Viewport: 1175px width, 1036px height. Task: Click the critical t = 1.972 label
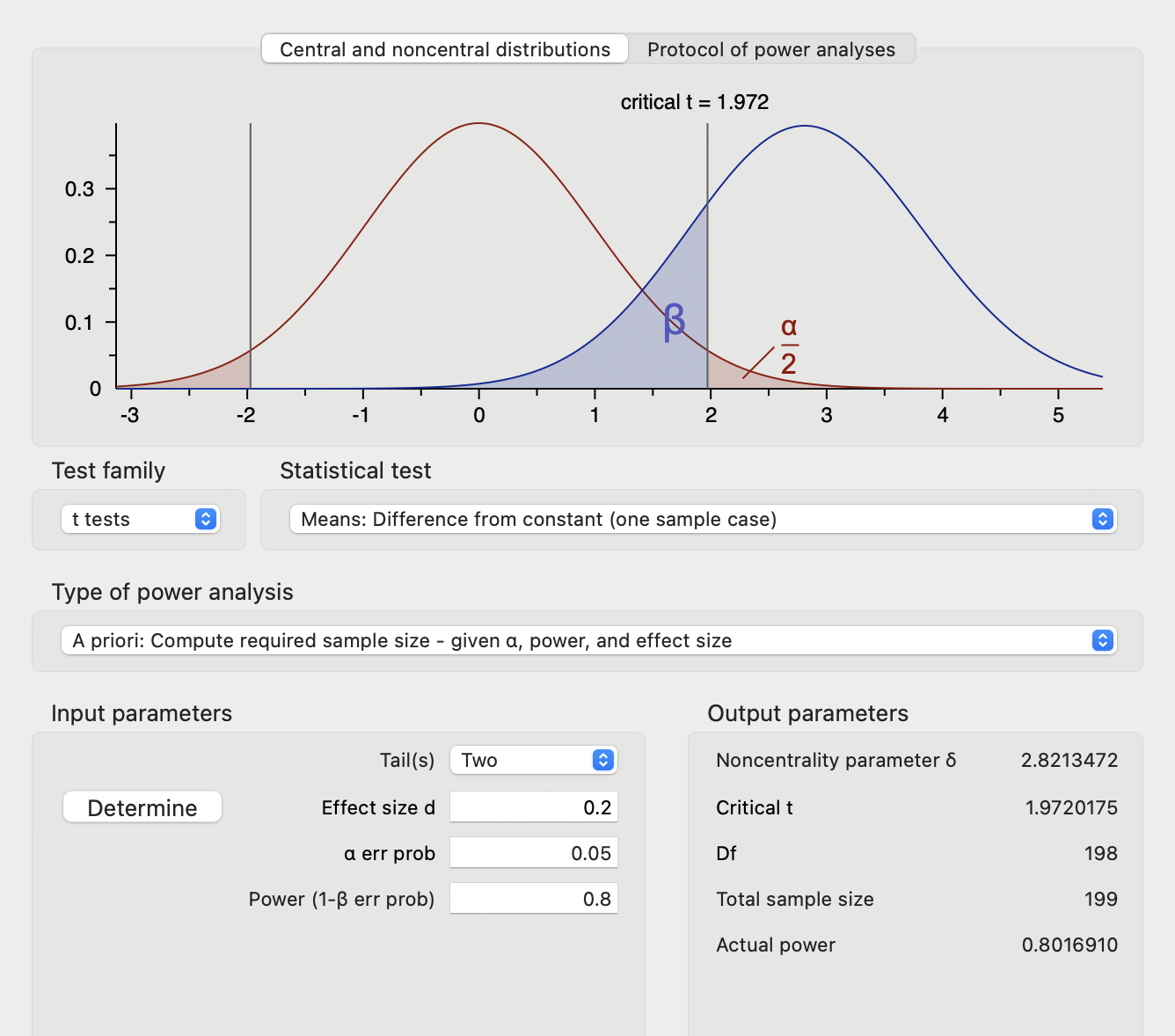pos(694,102)
